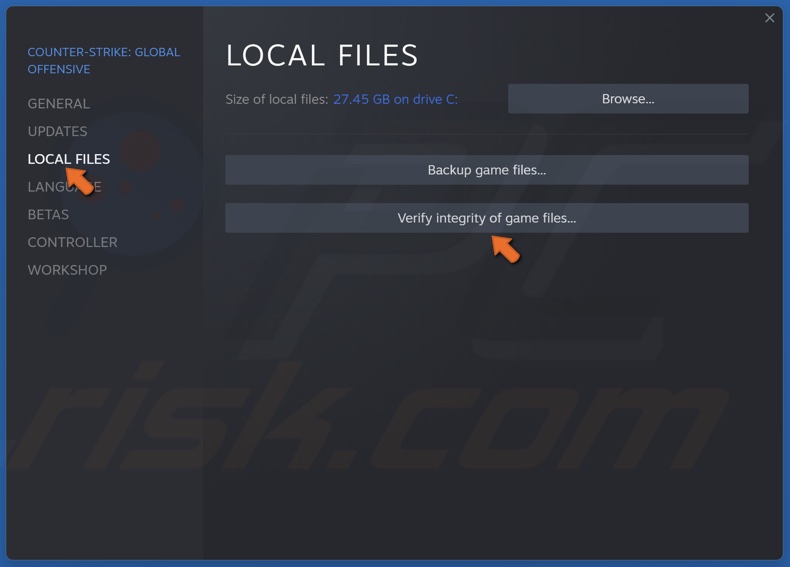The height and width of the screenshot is (567, 790).
Task: Open the Controller tab
Action: coord(72,242)
